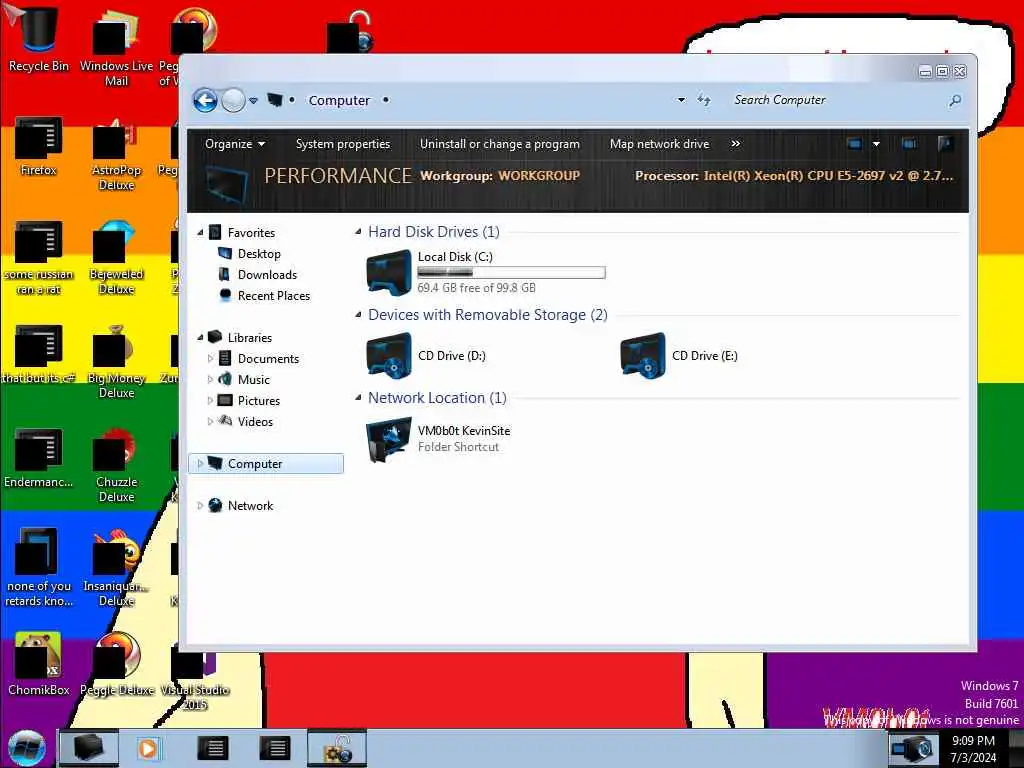This screenshot has width=1024, height=768.
Task: Change your view icon in toolbar
Action: pyautogui.click(x=854, y=144)
